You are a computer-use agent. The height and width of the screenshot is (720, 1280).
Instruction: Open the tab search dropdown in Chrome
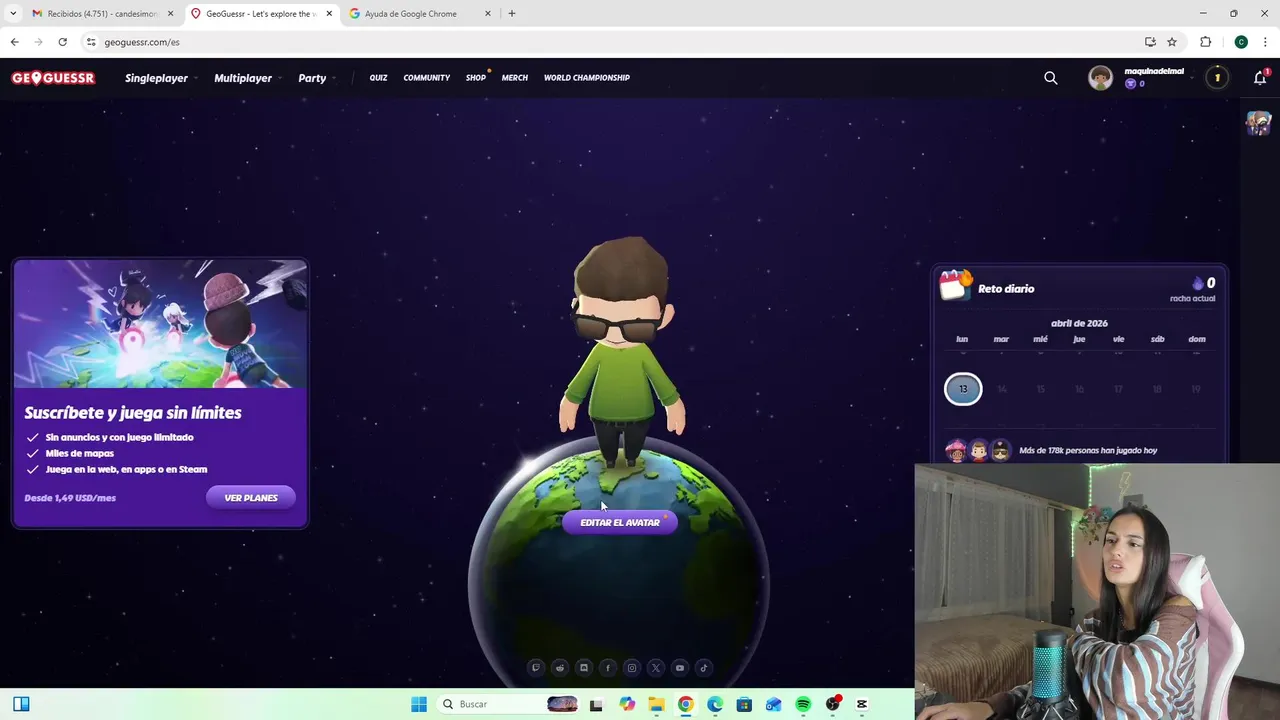[x=13, y=13]
